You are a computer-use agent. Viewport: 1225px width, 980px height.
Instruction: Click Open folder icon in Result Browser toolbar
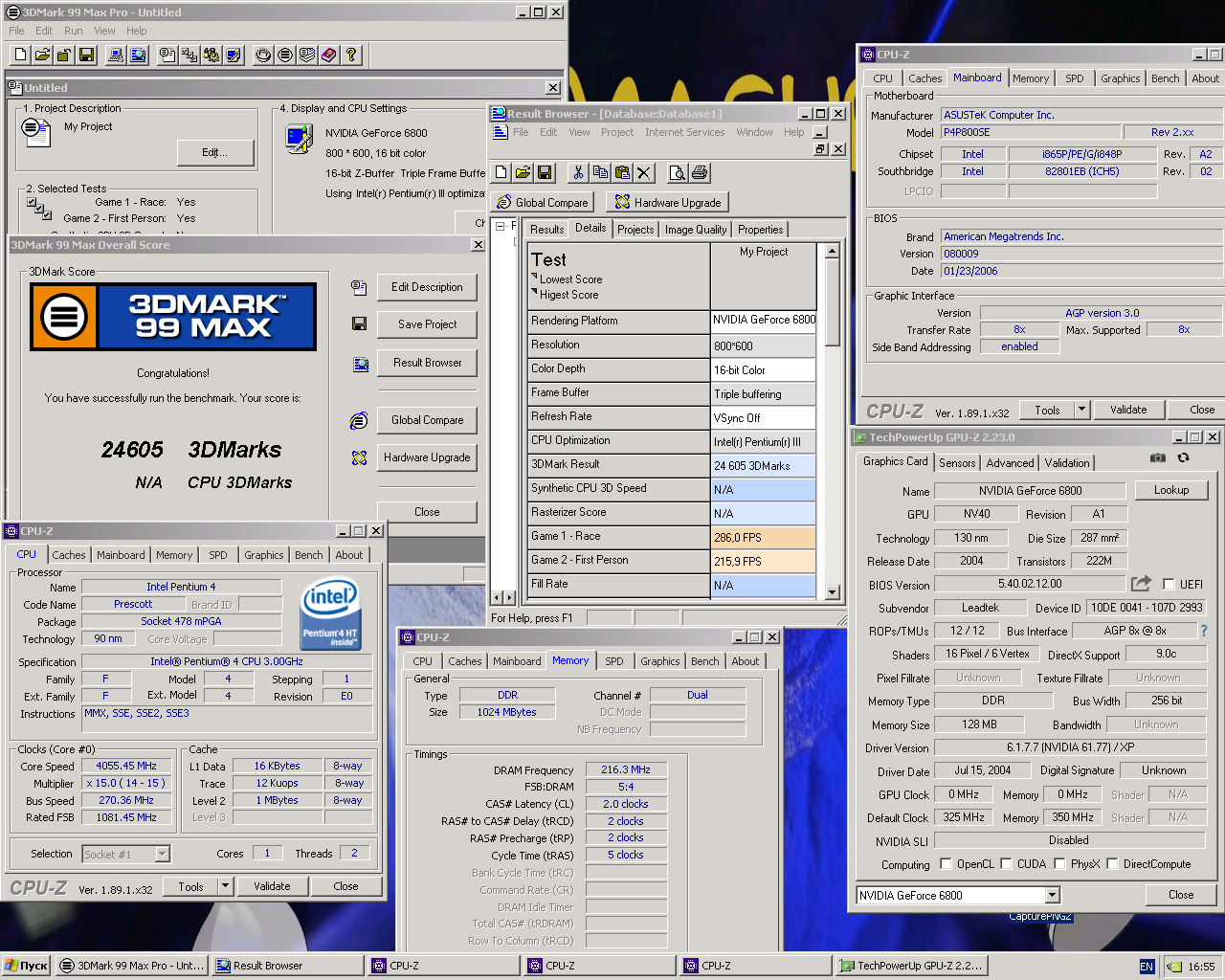click(523, 173)
